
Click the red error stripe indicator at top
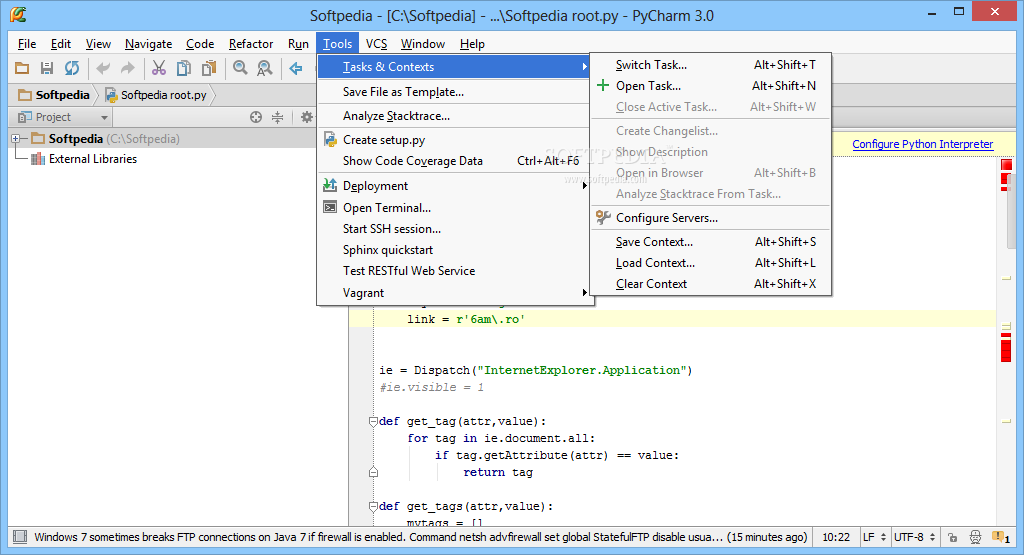tap(1006, 165)
